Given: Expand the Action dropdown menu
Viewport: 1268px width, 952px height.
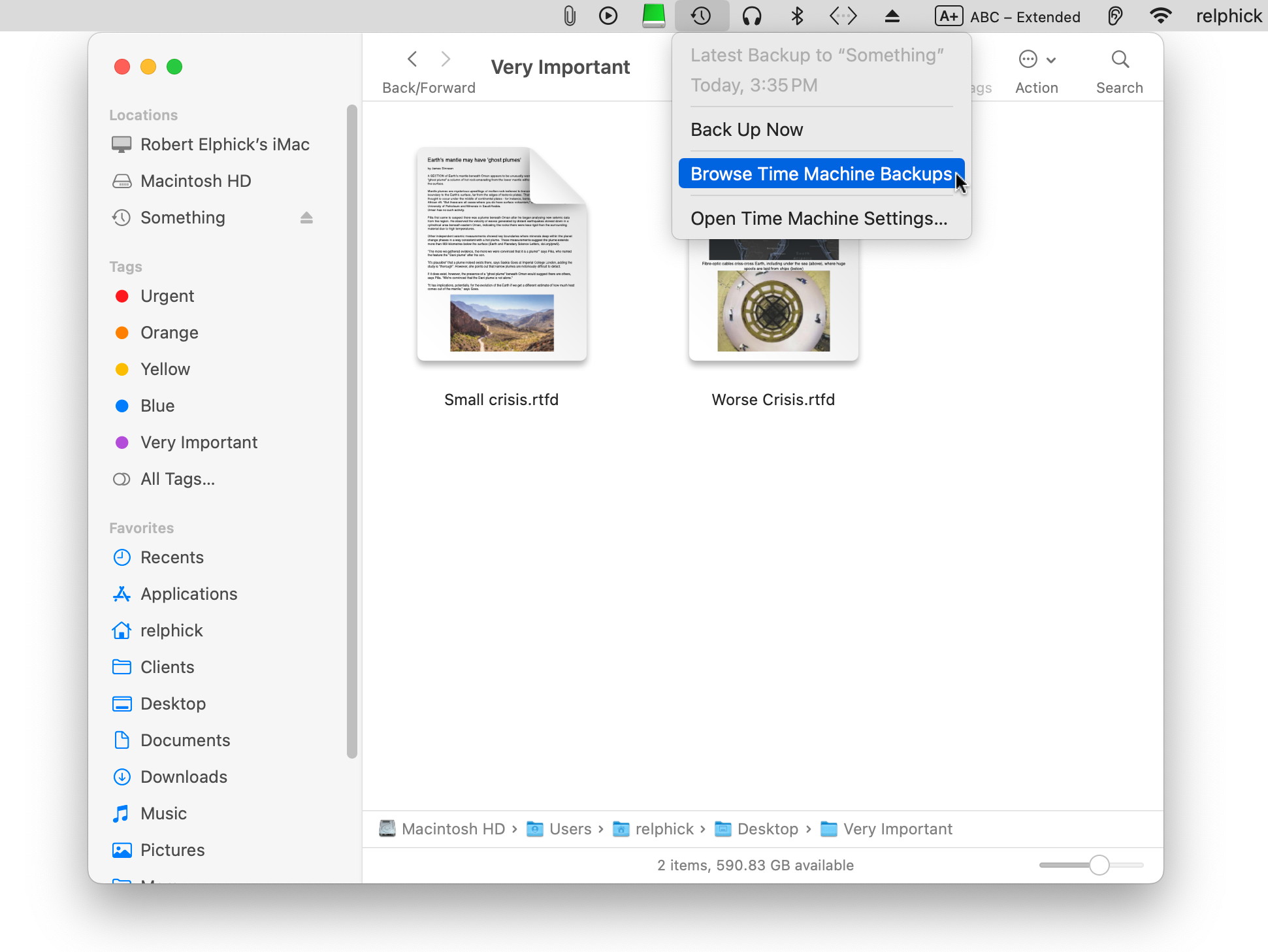Looking at the screenshot, I should point(1036,59).
